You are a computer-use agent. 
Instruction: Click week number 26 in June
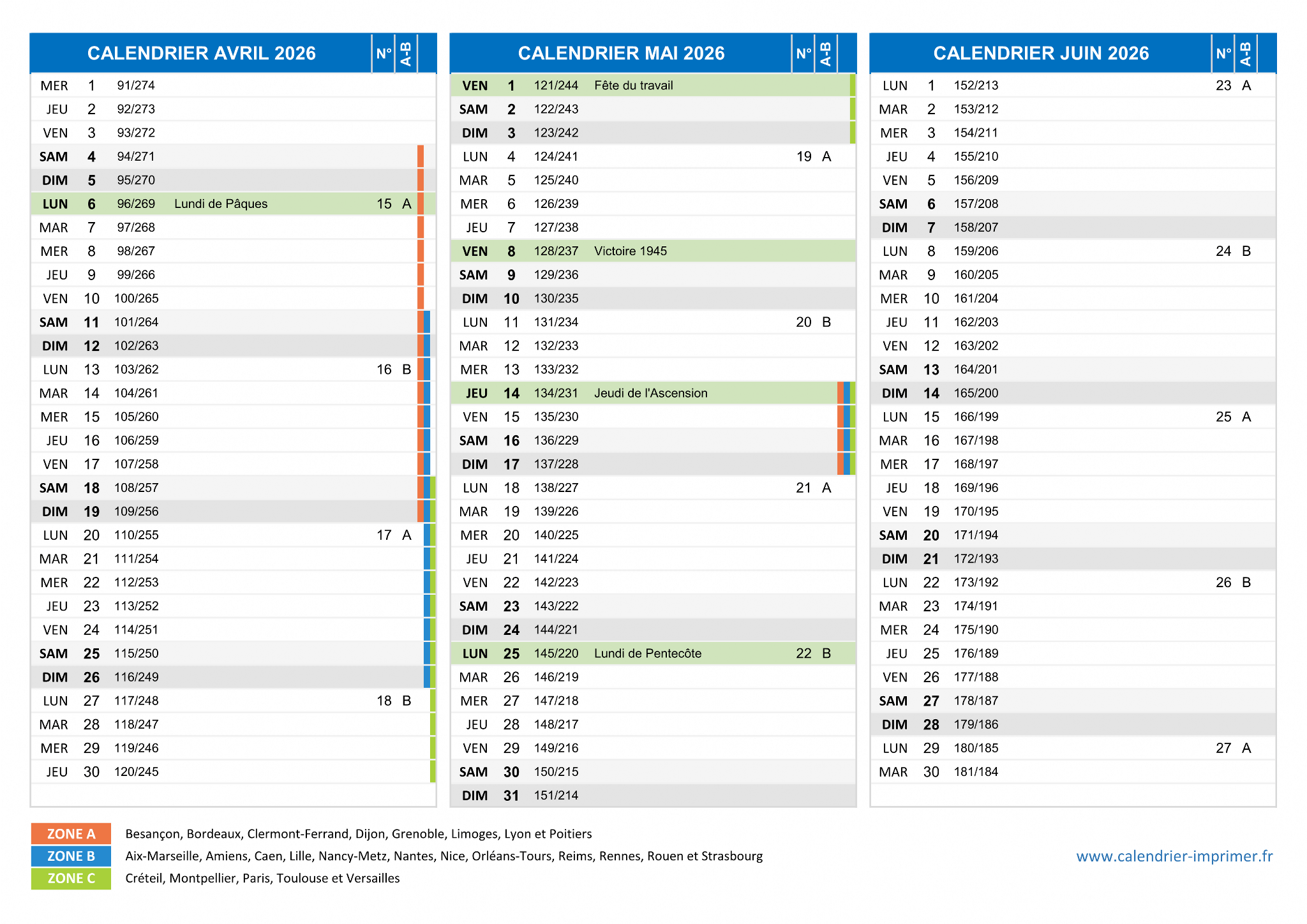click(x=1223, y=582)
